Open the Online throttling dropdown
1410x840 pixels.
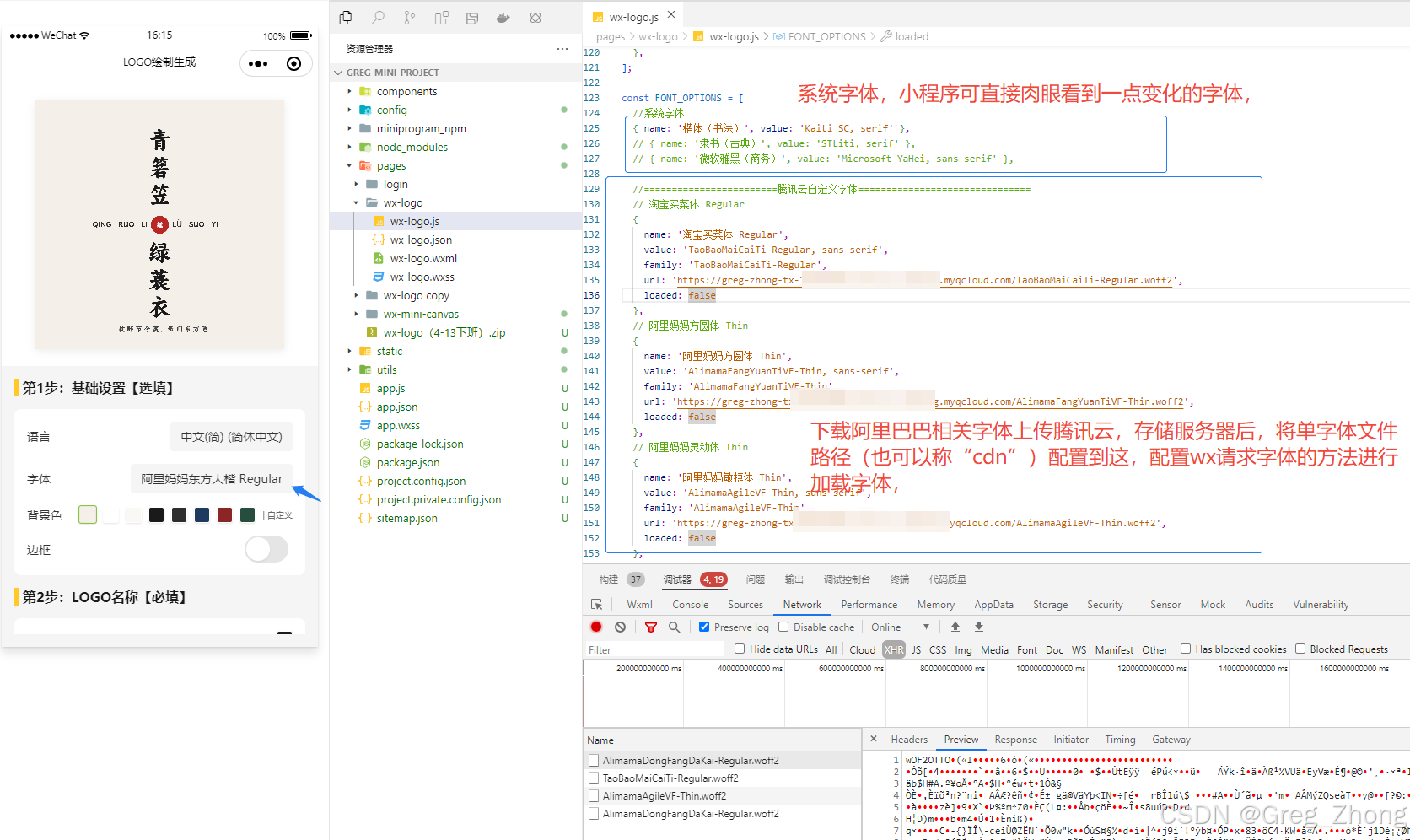coord(900,627)
